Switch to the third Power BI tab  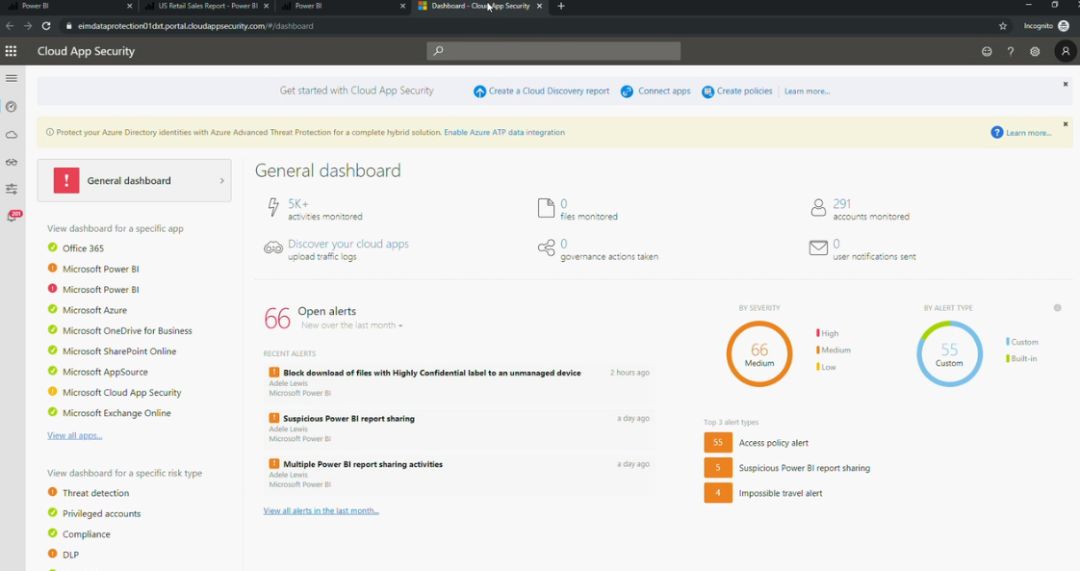(x=343, y=6)
